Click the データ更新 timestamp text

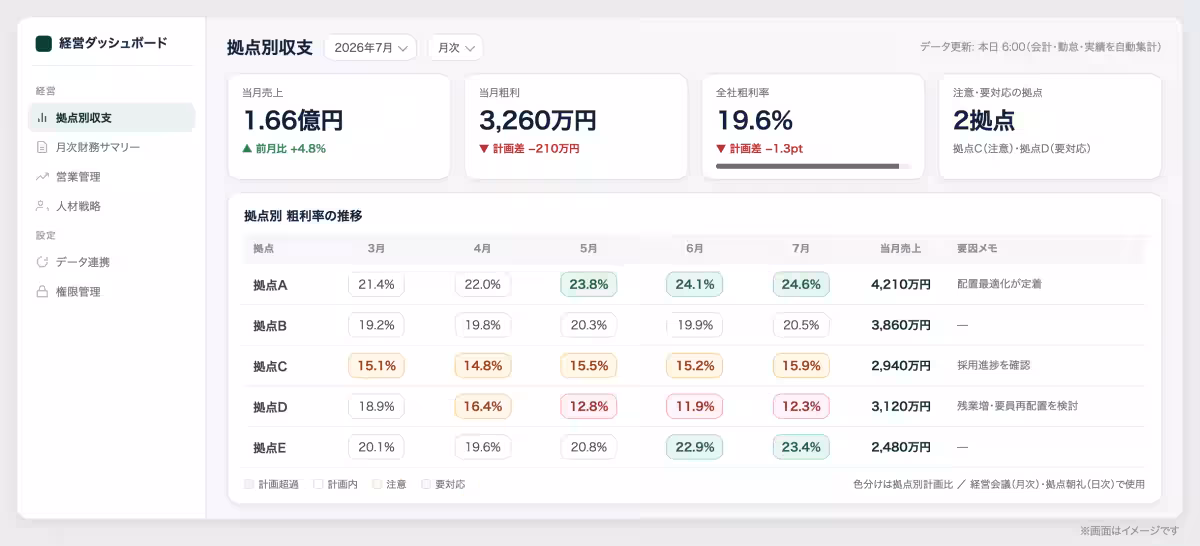point(1040,47)
